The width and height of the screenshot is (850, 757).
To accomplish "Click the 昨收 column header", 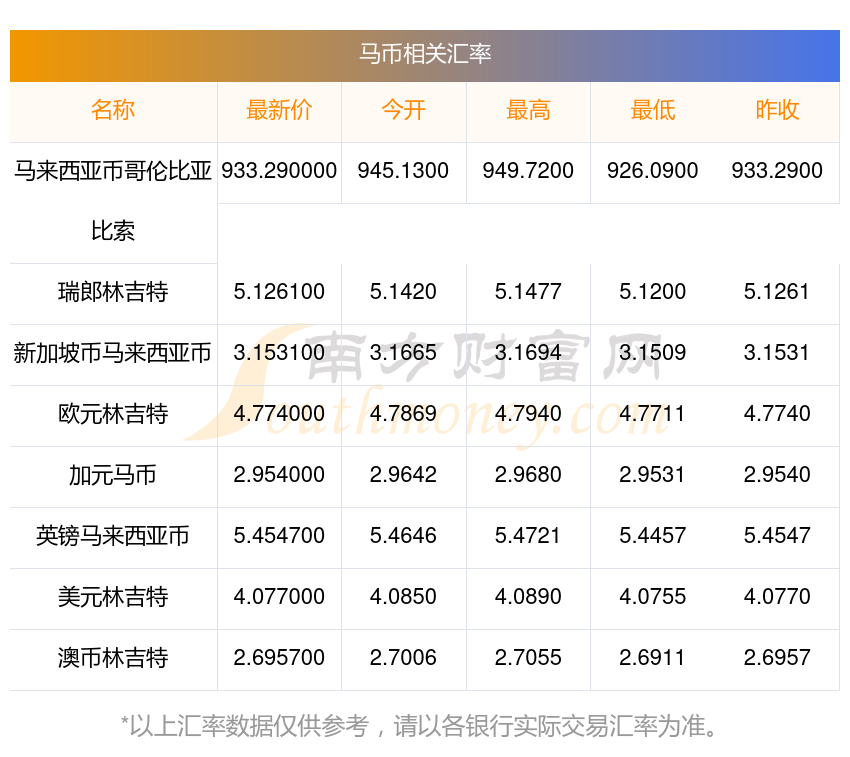I will tap(777, 111).
